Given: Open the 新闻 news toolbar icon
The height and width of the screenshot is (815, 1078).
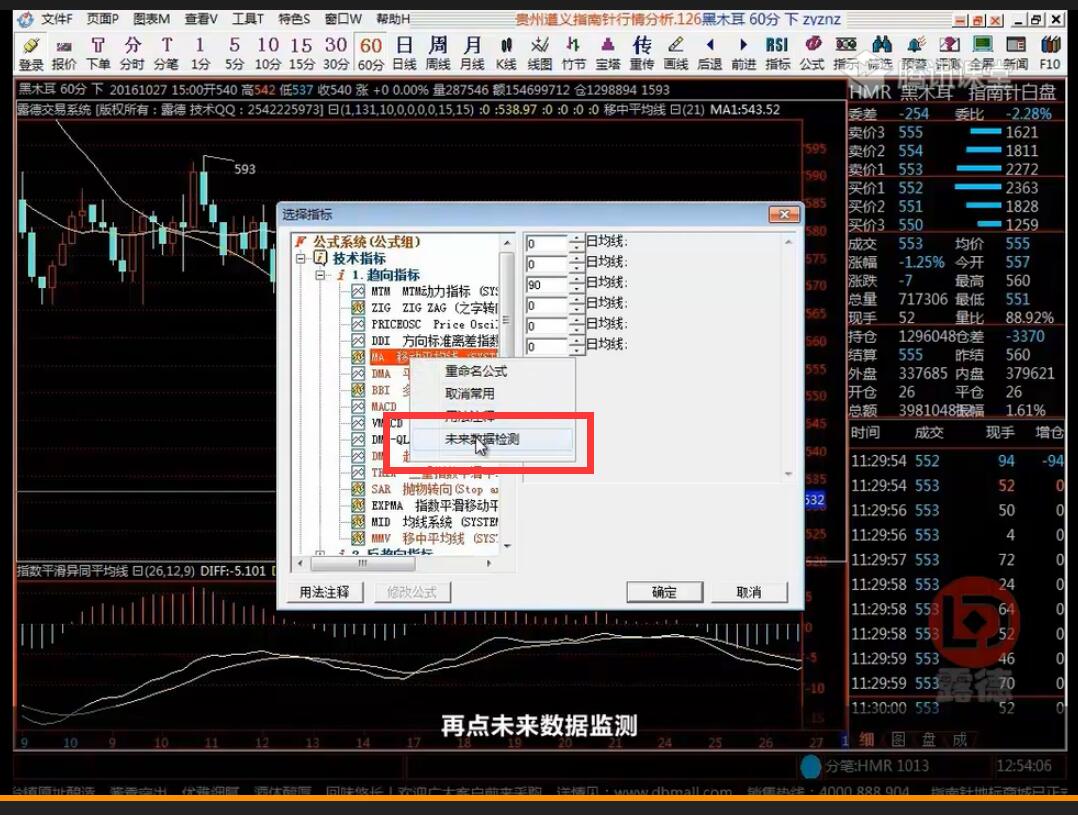Looking at the screenshot, I should 1015,53.
